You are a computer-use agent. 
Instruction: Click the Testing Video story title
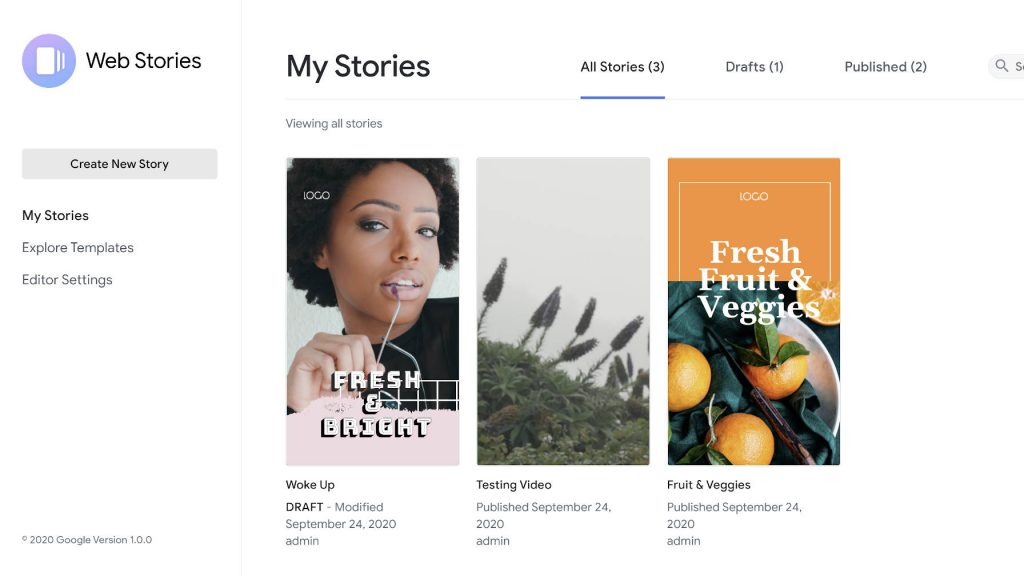click(514, 485)
